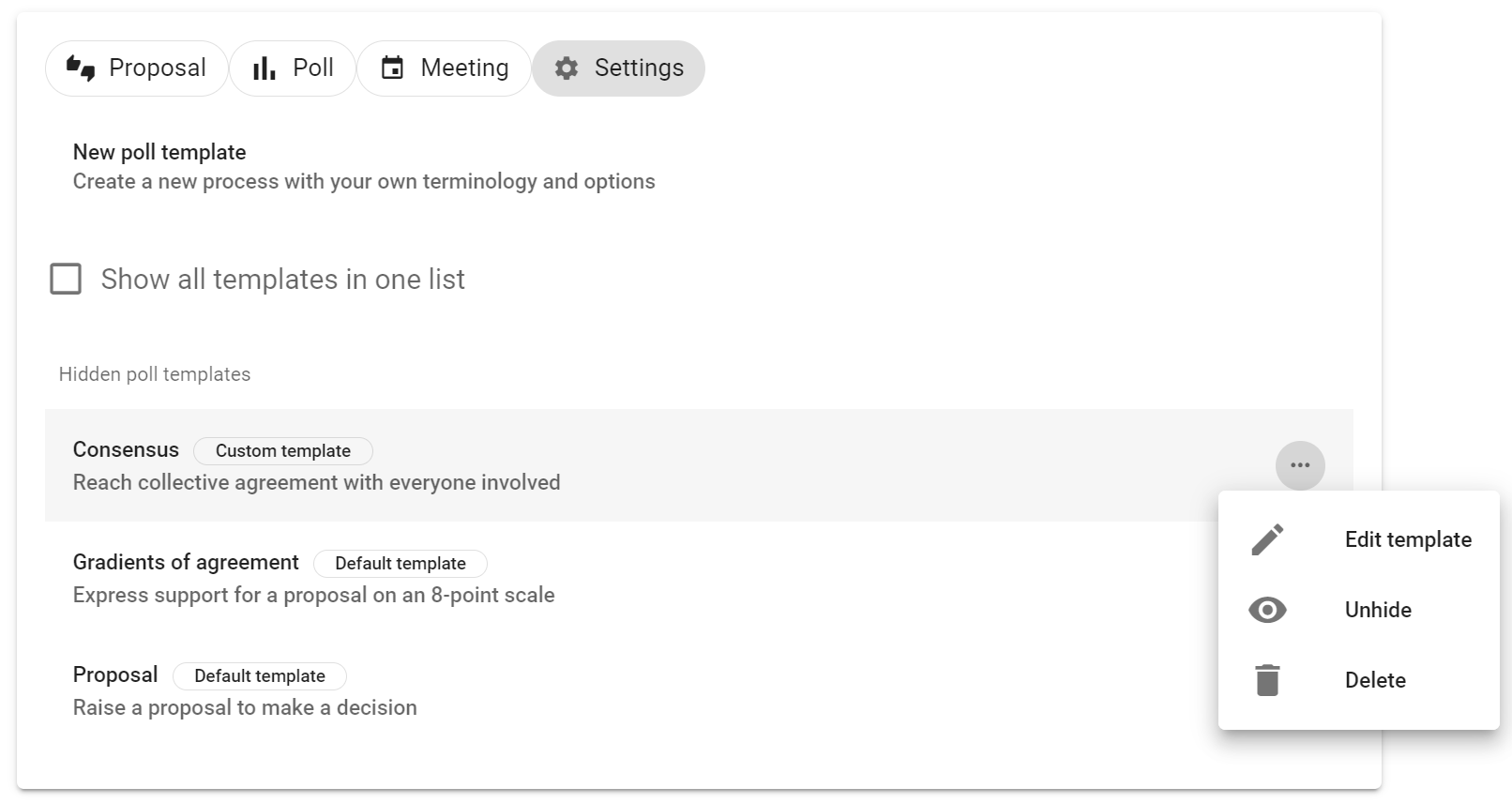The width and height of the screenshot is (1512, 803).
Task: Switch to the Meeting tab
Action: pyautogui.click(x=444, y=68)
